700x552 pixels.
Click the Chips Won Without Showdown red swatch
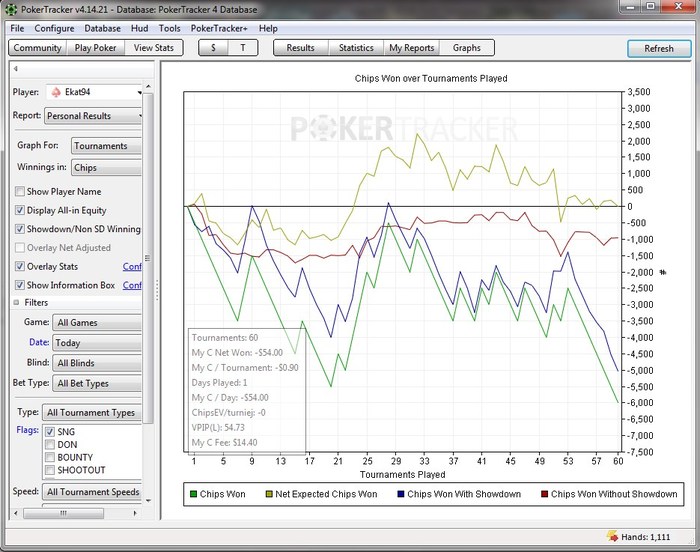tap(544, 494)
